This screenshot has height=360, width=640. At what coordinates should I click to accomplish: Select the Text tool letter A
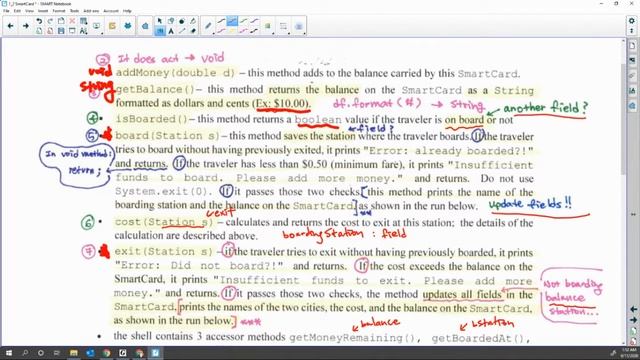[x=171, y=31]
